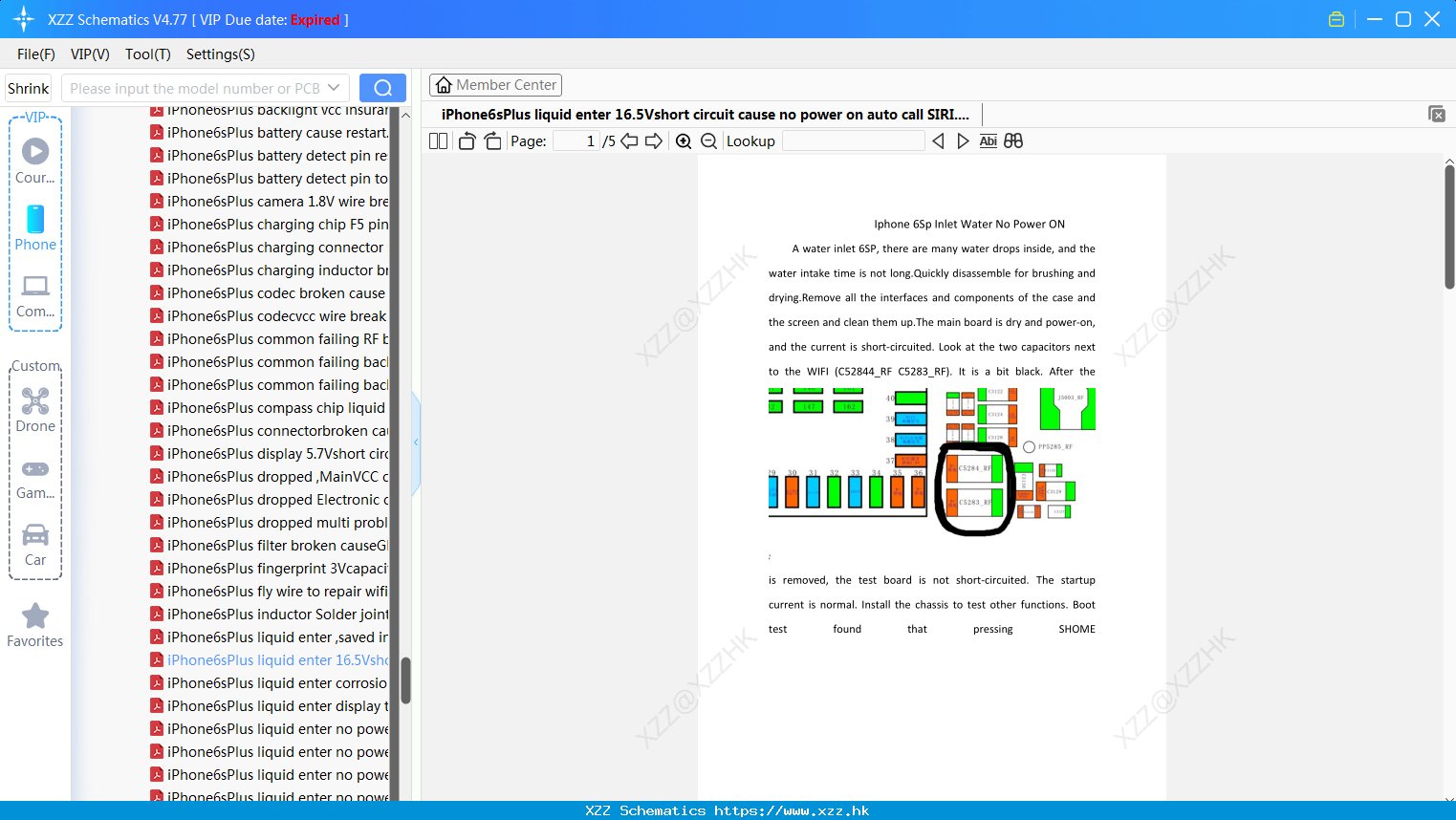This screenshot has height=820, width=1456.
Task: Click the status bar xzz.hk URL
Action: 792,810
